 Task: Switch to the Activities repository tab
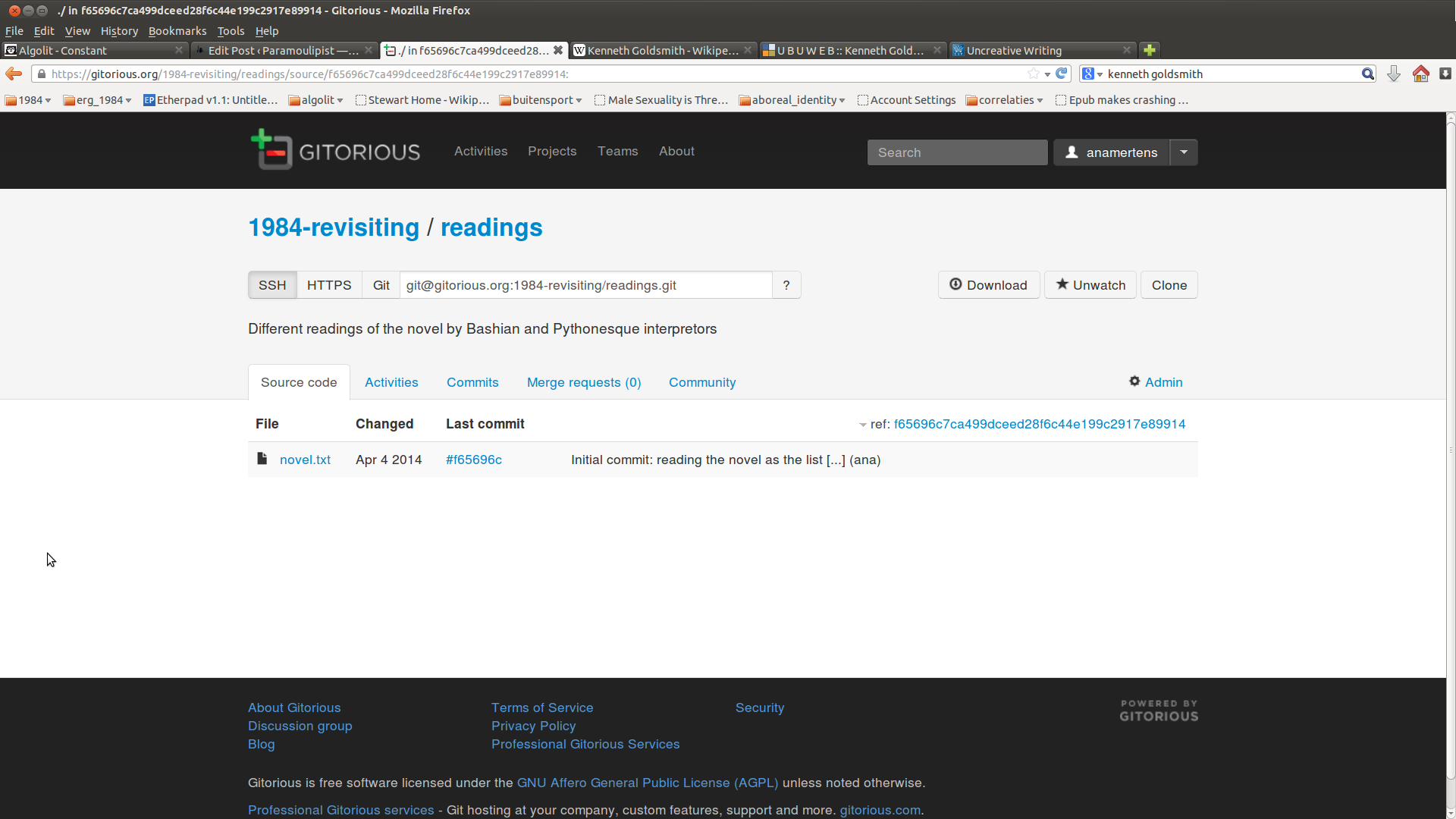pos(391,382)
